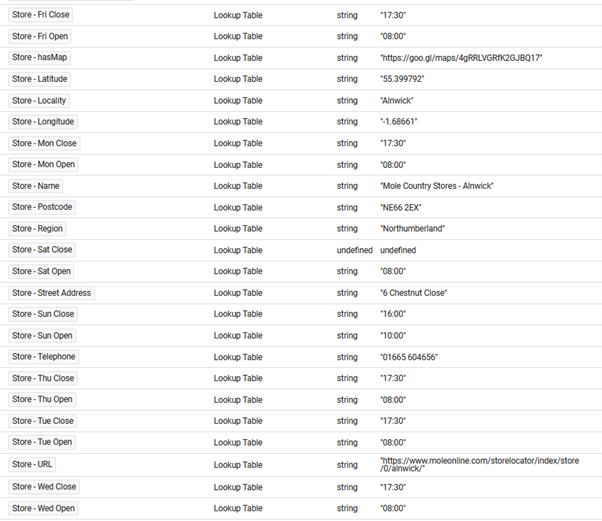The image size is (602, 521).
Task: Click the goo.gl maps link value
Action: [x=459, y=58]
